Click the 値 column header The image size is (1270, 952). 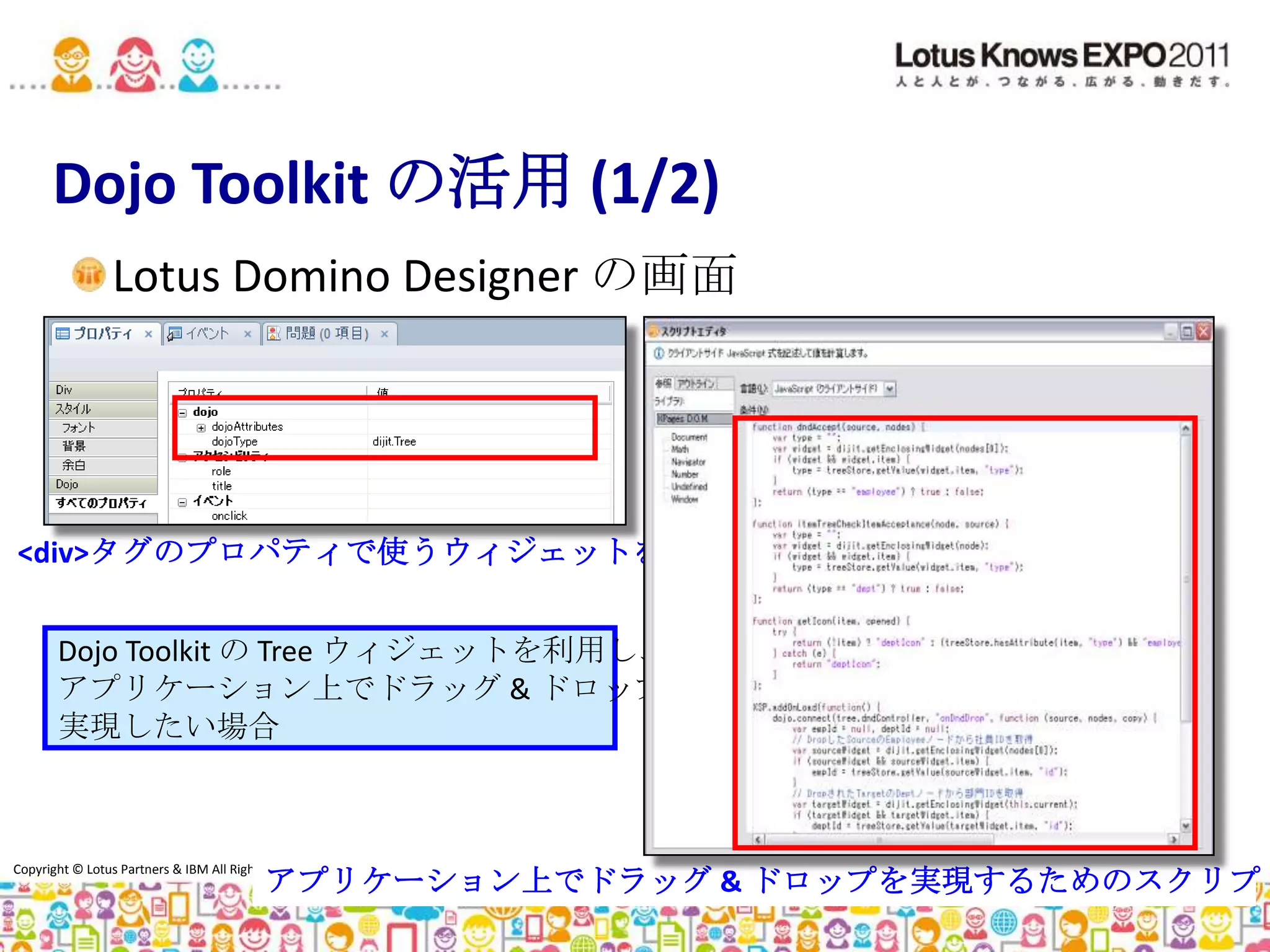tap(383, 392)
